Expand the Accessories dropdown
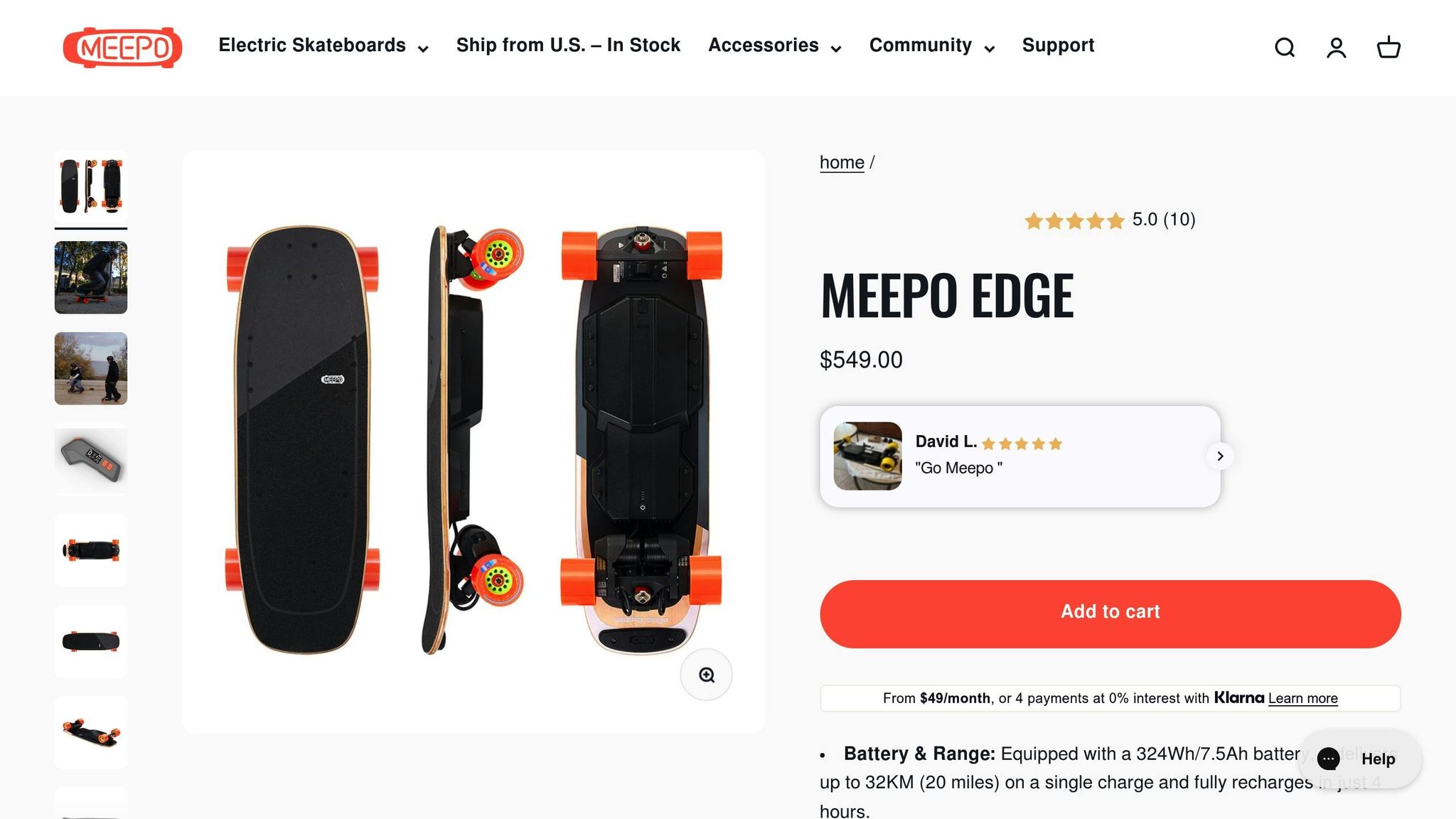The width and height of the screenshot is (1456, 819). (x=773, y=45)
